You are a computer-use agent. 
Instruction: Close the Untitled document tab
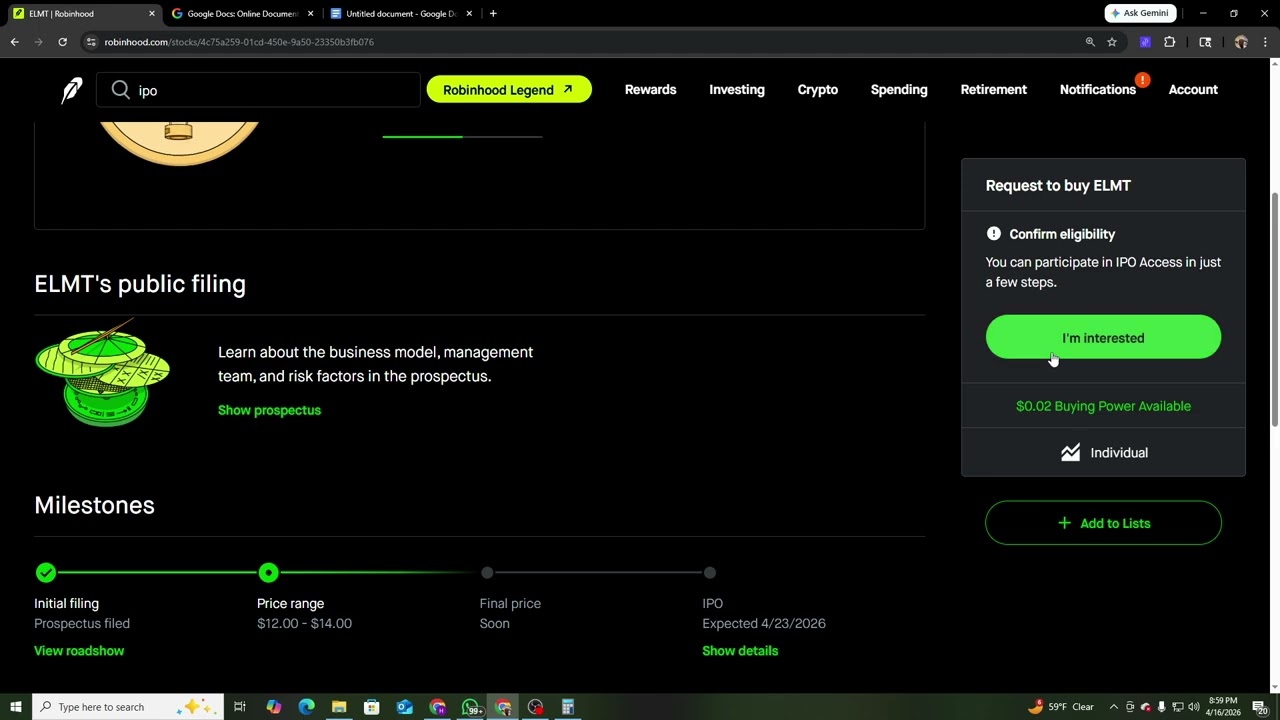click(470, 14)
